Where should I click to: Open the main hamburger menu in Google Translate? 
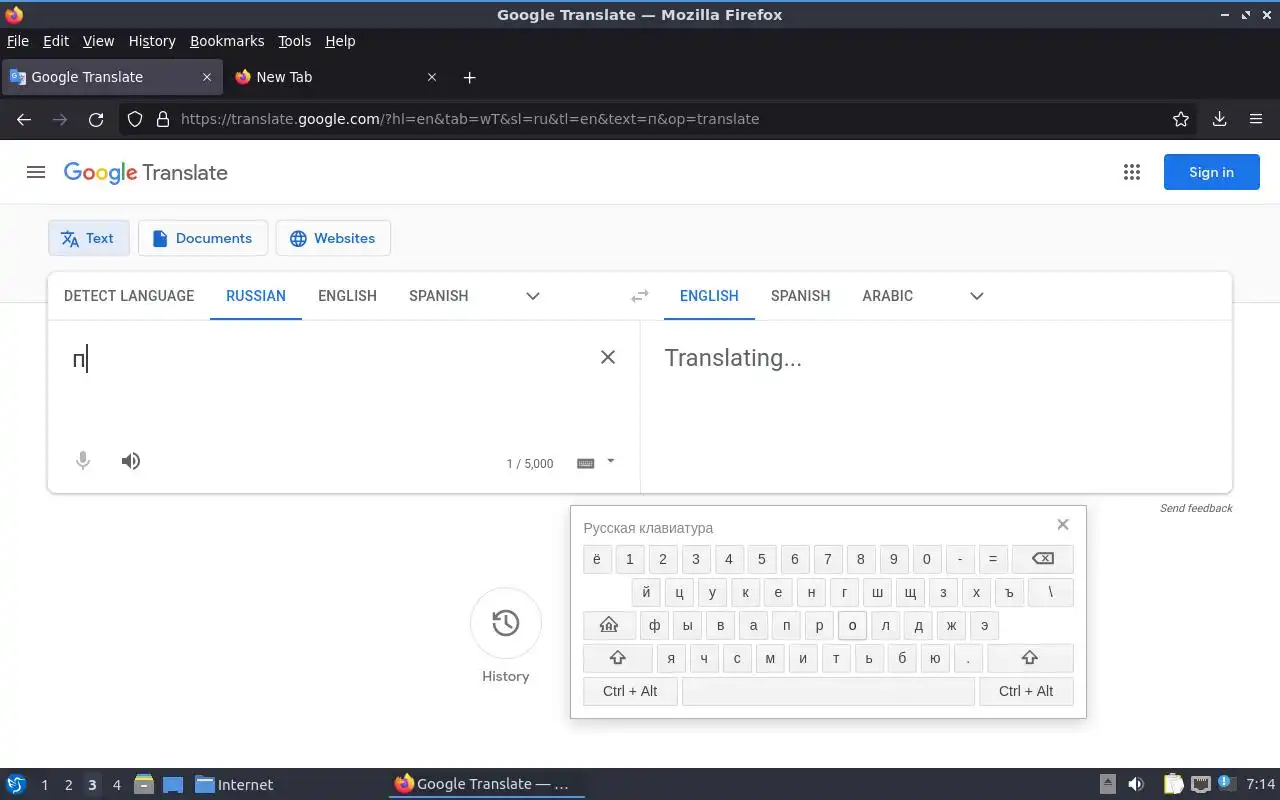[36, 172]
